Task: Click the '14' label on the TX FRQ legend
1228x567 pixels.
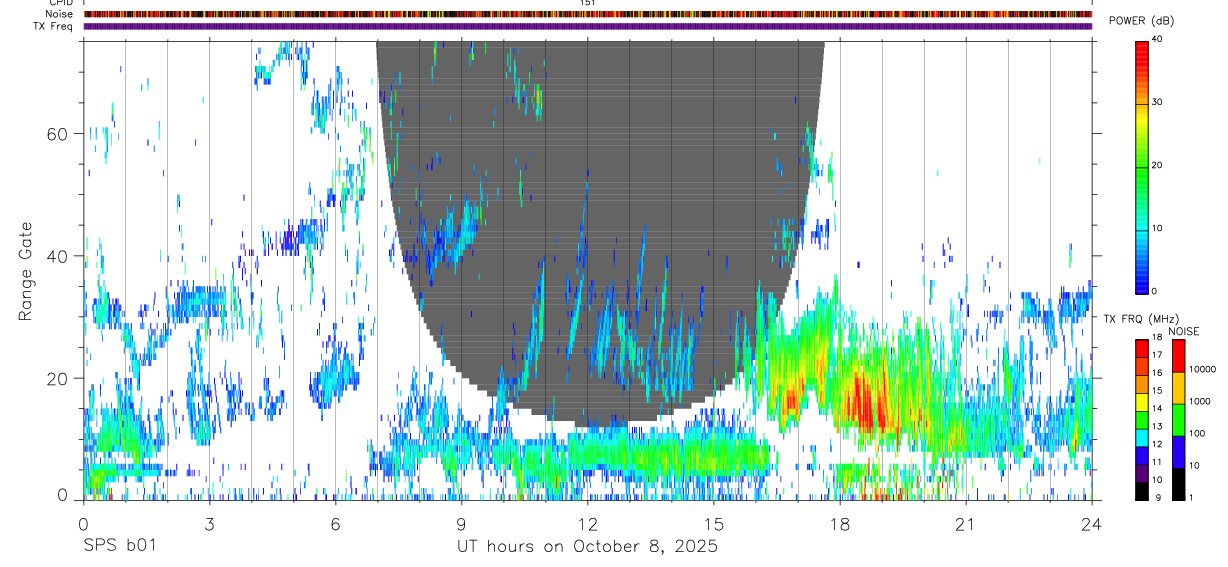Action: point(1157,408)
